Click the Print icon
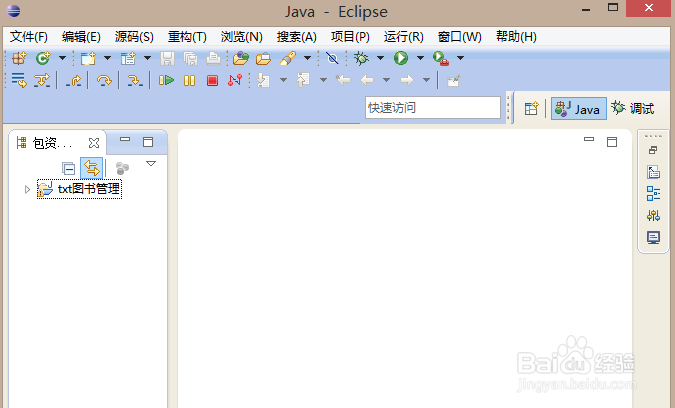Screen dimensions: 675x408 (x=213, y=58)
